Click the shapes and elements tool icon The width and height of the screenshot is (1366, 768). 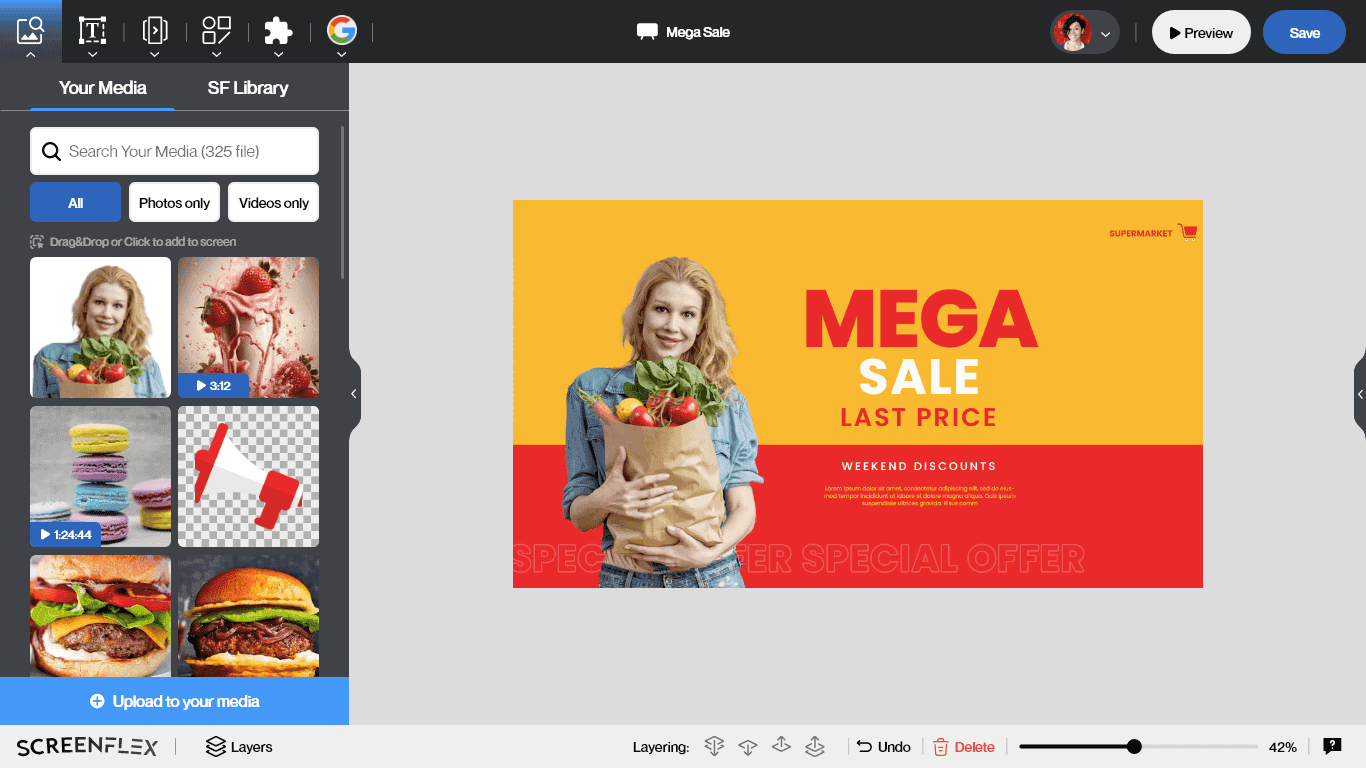point(216,30)
